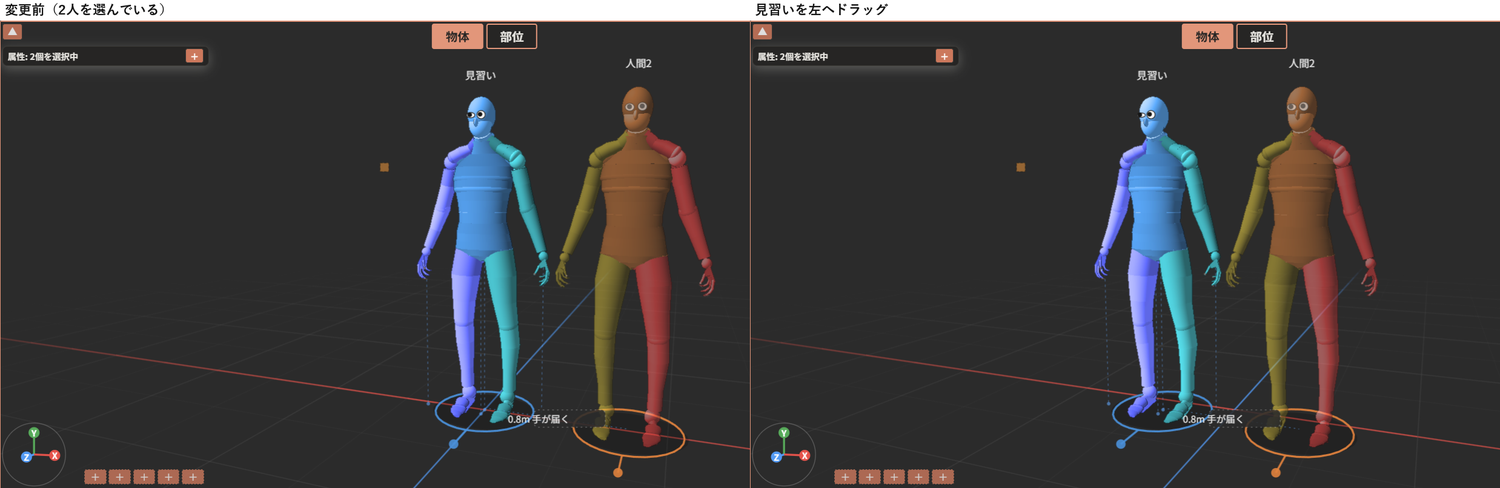This screenshot has height=488, width=1500.
Task: Click first plus button in 見習いを左へドラッグ bottom row
Action: 845,477
